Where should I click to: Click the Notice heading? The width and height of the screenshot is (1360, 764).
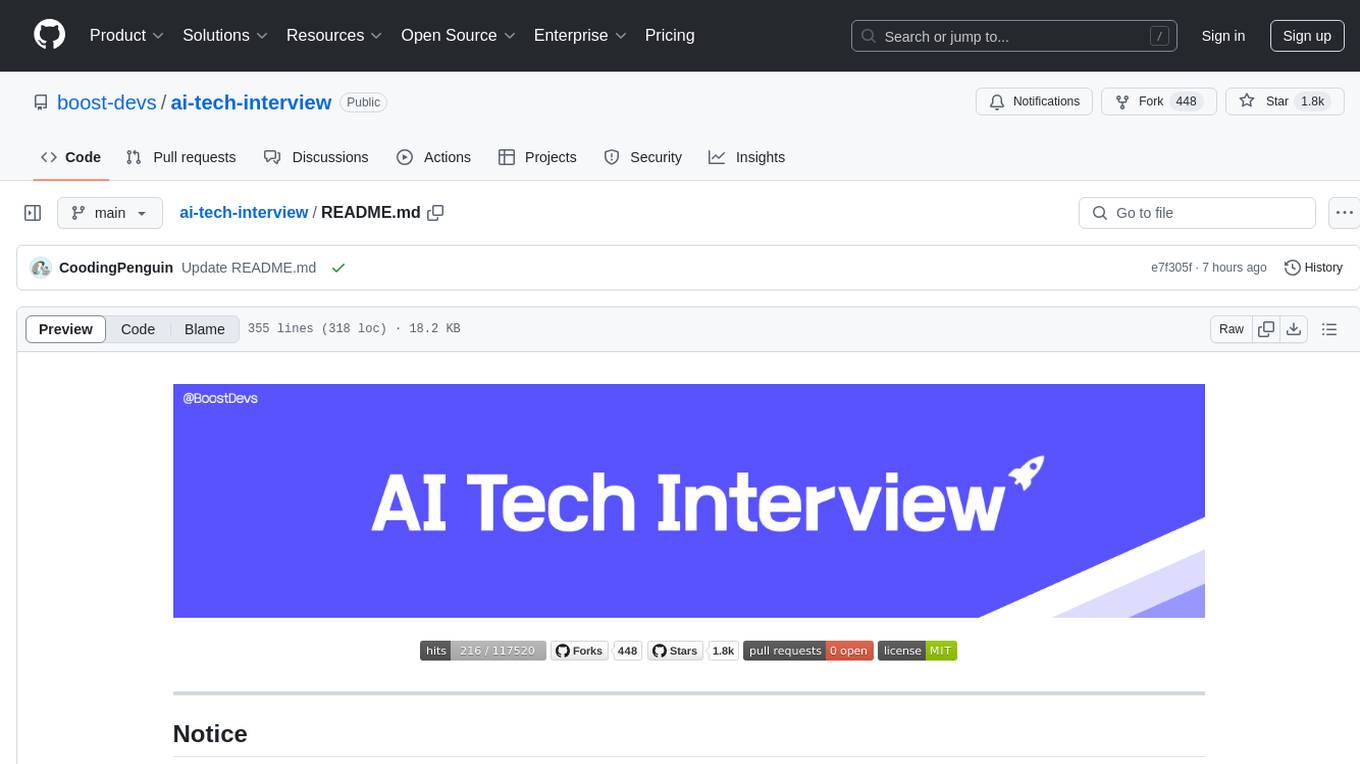click(210, 734)
